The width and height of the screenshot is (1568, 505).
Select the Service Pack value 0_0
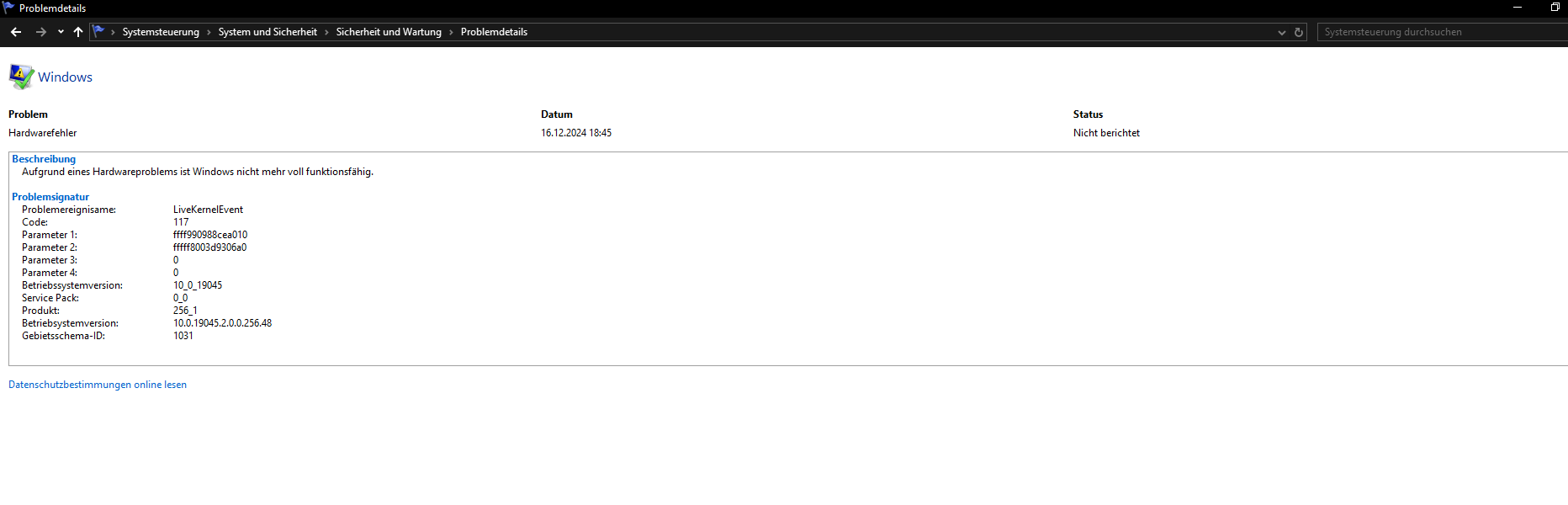pyautogui.click(x=181, y=298)
